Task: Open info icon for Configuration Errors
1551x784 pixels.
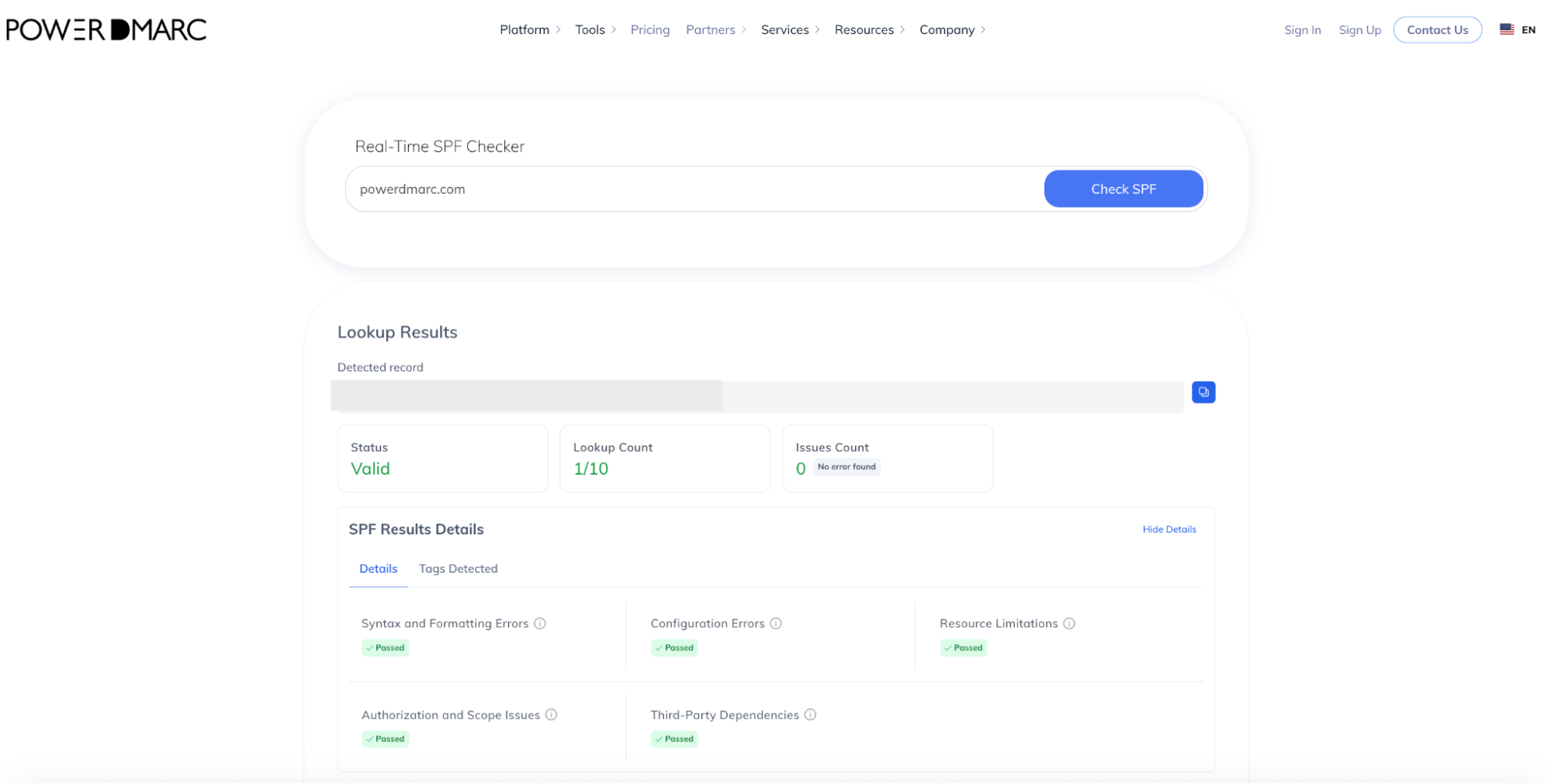Action: [776, 623]
